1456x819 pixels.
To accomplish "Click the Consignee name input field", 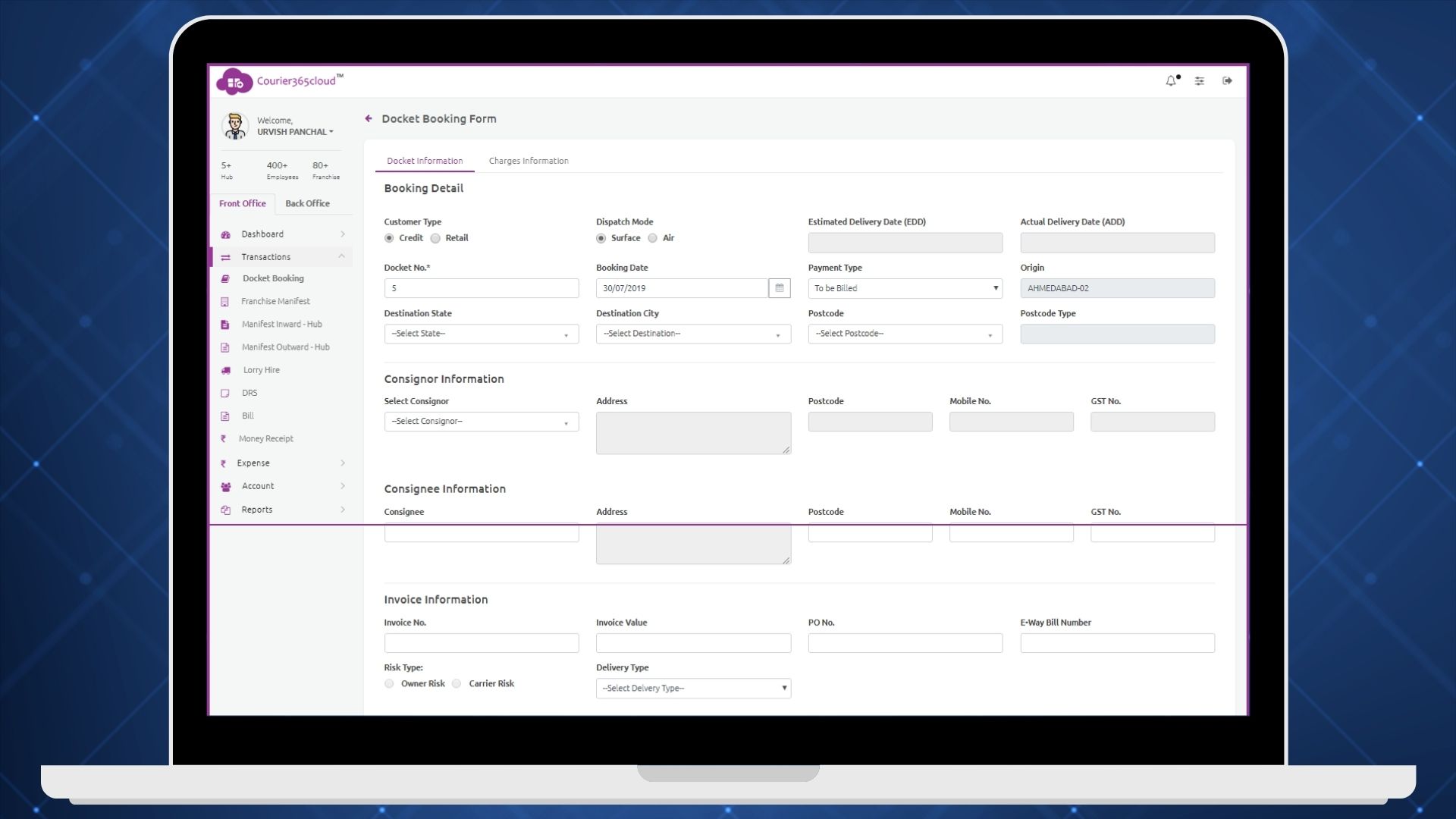I will pyautogui.click(x=482, y=532).
